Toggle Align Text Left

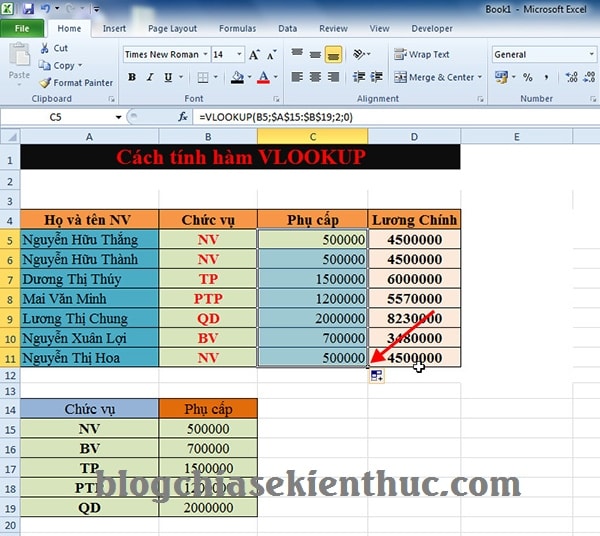coord(297,77)
